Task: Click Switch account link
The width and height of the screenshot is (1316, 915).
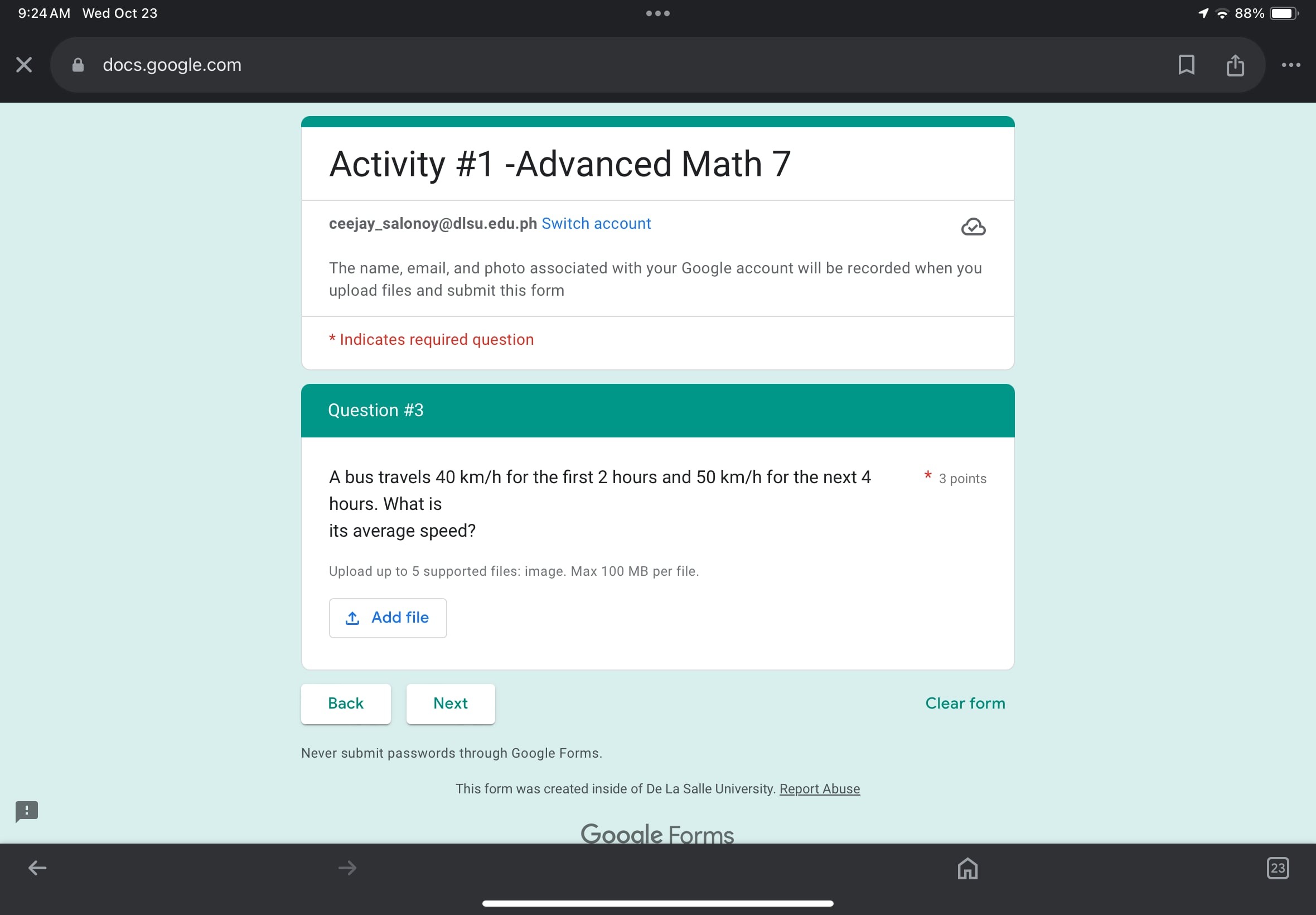Action: tap(596, 223)
